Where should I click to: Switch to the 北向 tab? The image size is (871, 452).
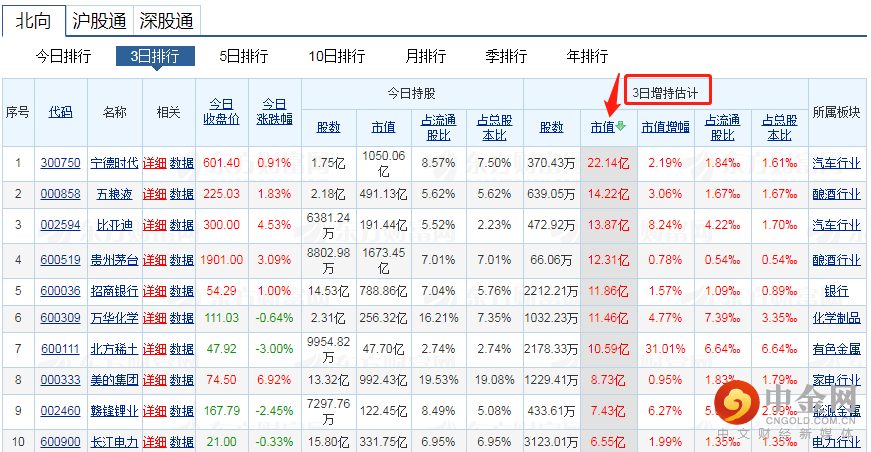pos(33,21)
